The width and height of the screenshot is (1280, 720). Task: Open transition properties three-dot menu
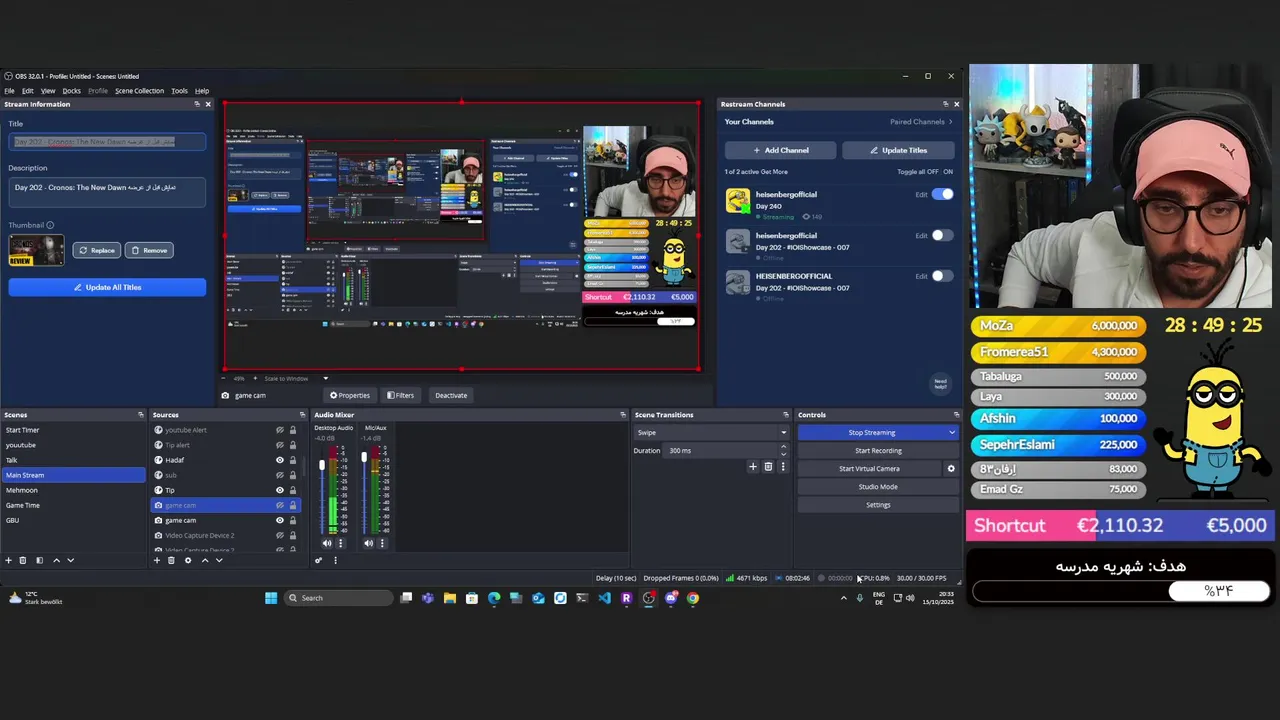782,466
